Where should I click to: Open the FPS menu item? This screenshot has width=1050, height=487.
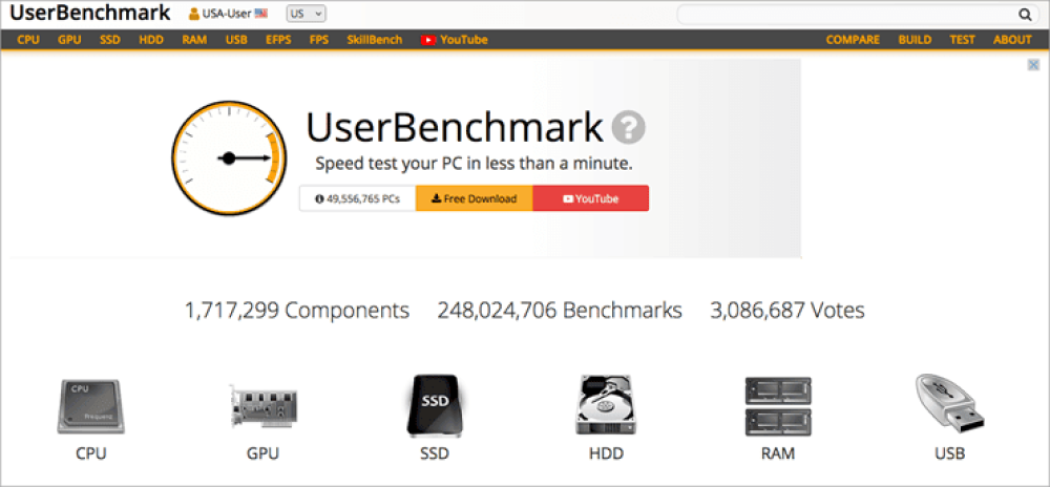[319, 40]
